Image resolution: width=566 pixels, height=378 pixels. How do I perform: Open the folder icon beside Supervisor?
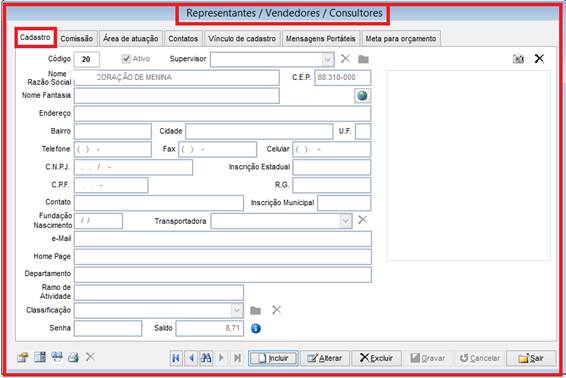[363, 59]
